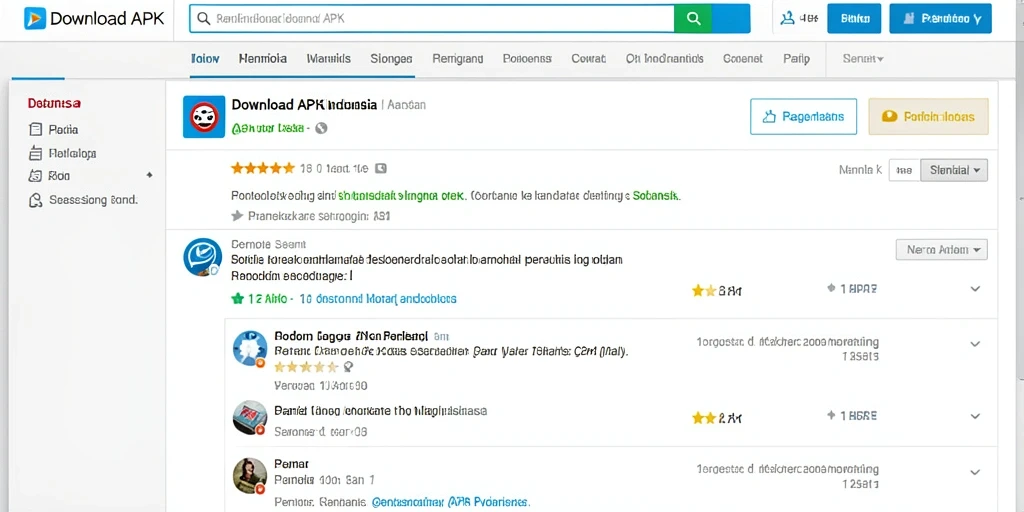Click the small box beside Mannla k
1024x512 pixels.
904,170
